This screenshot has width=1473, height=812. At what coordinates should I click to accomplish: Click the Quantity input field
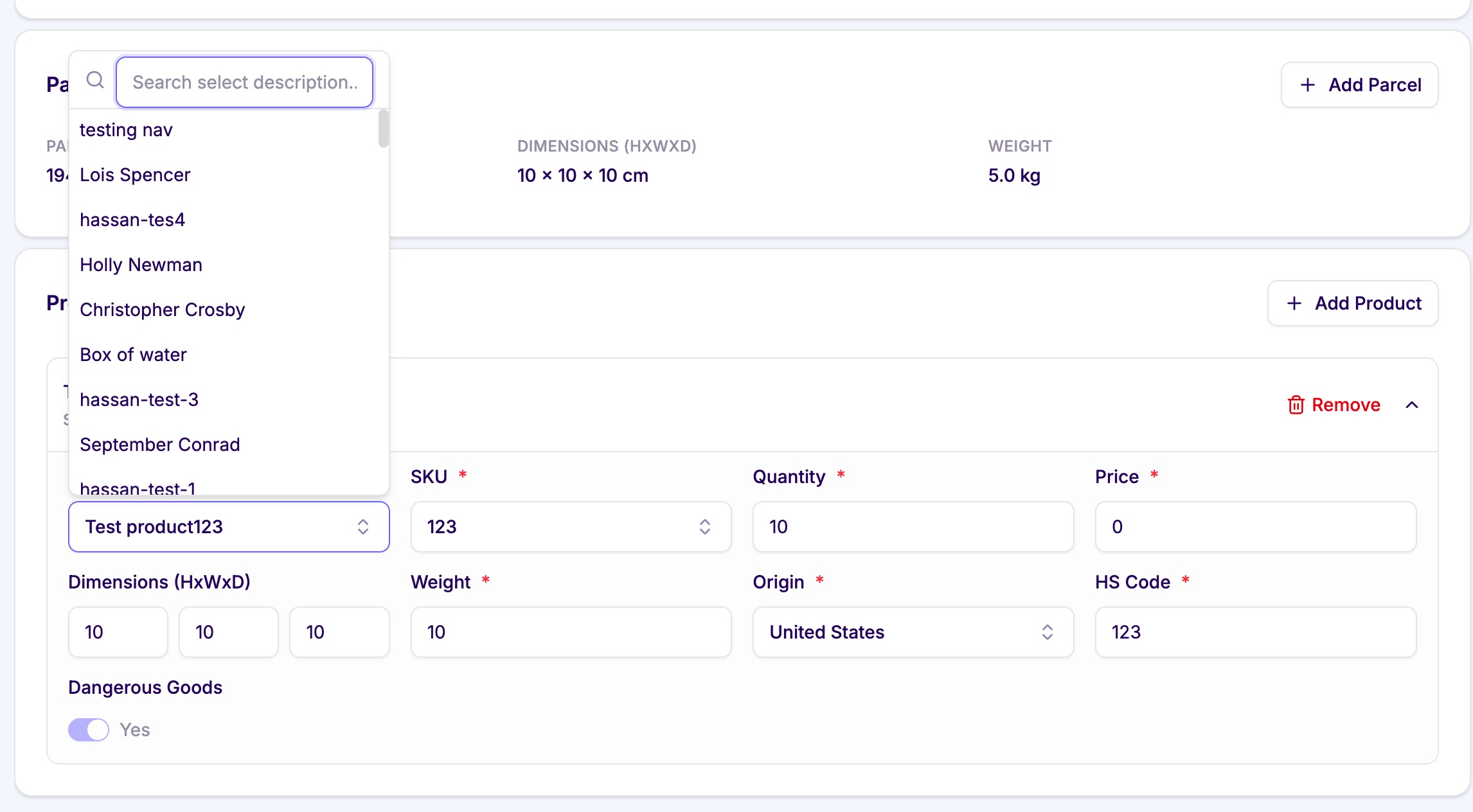[x=913, y=527]
